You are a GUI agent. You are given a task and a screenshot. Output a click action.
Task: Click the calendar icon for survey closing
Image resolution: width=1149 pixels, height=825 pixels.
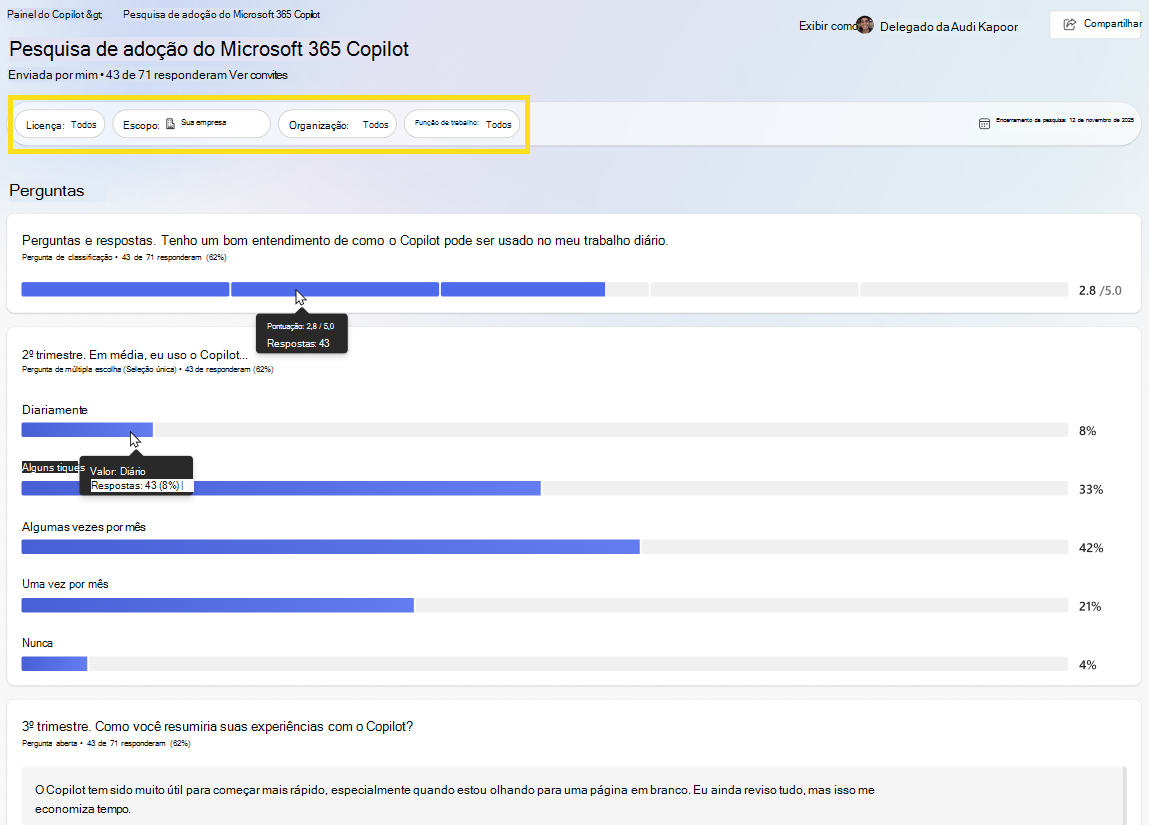coord(984,123)
